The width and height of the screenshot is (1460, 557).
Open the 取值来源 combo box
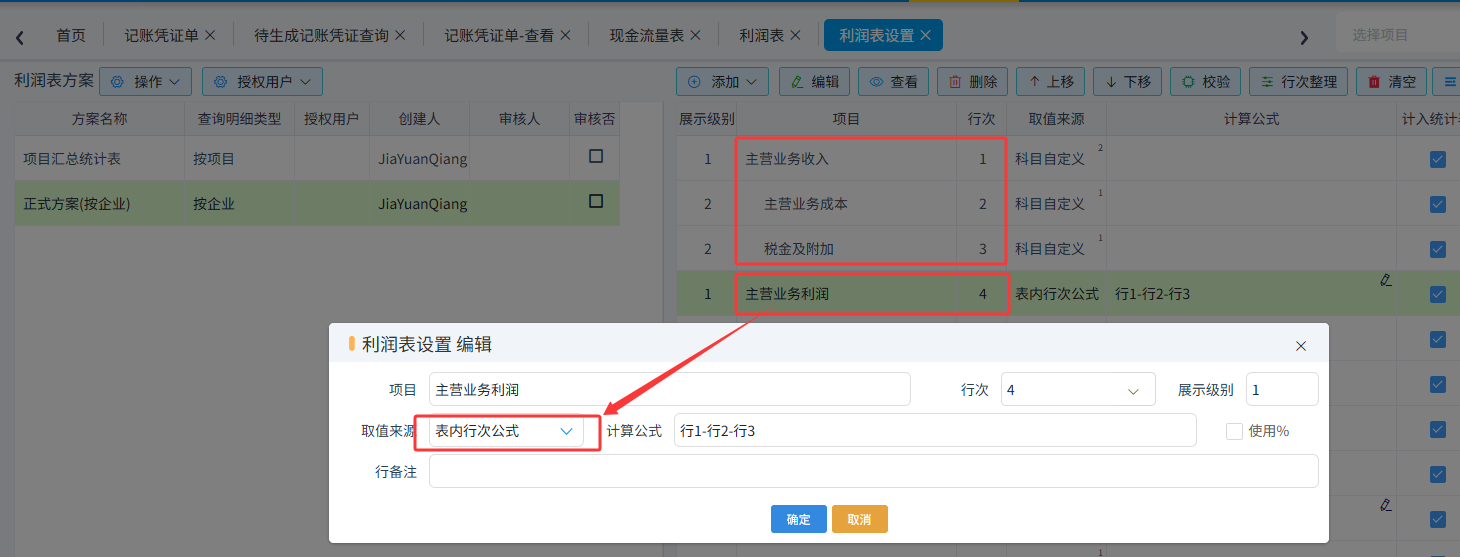point(506,431)
